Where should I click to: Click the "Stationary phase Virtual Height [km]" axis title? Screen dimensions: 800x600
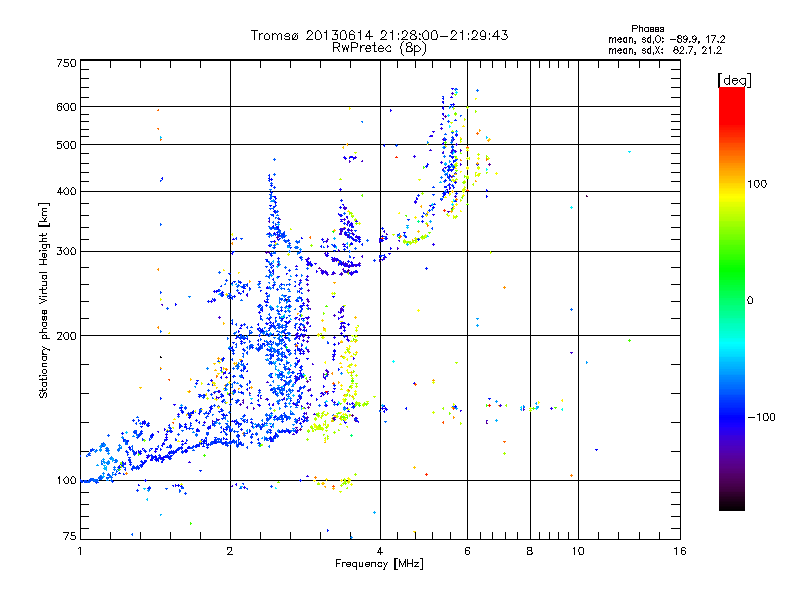(x=44, y=301)
